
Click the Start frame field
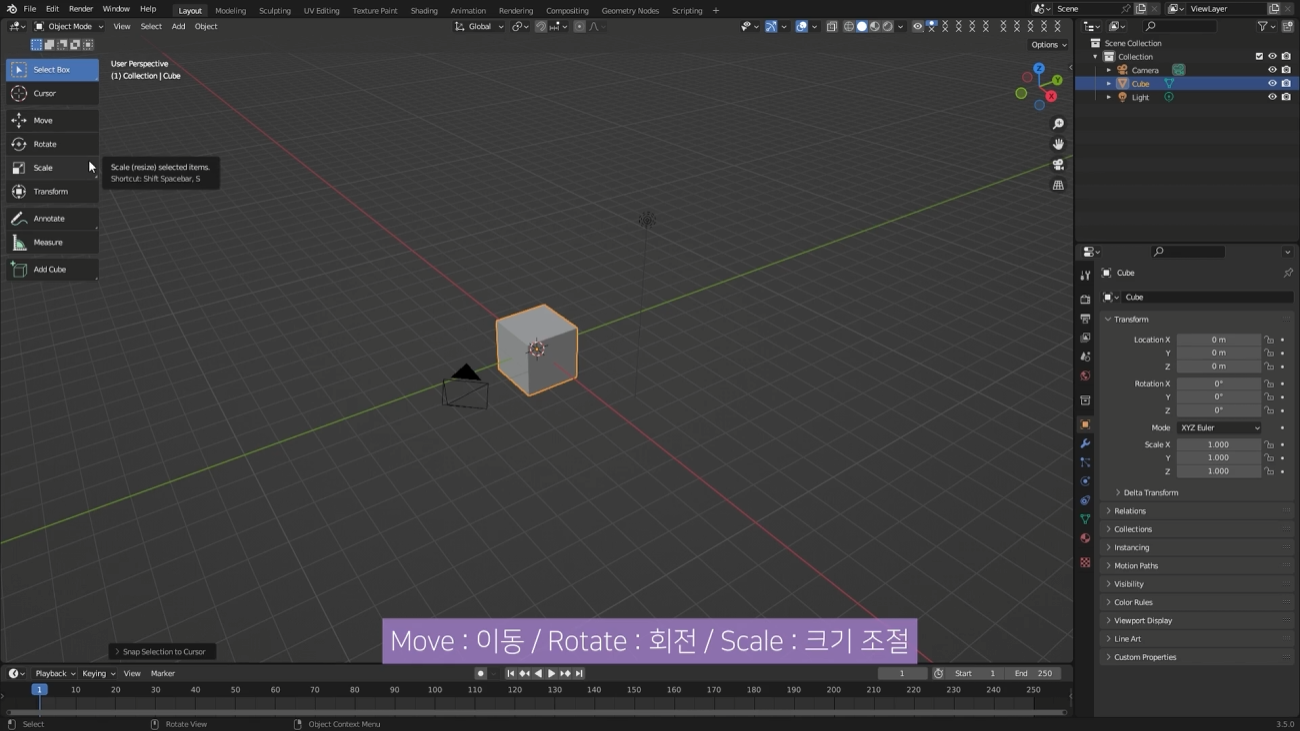pyautogui.click(x=975, y=674)
